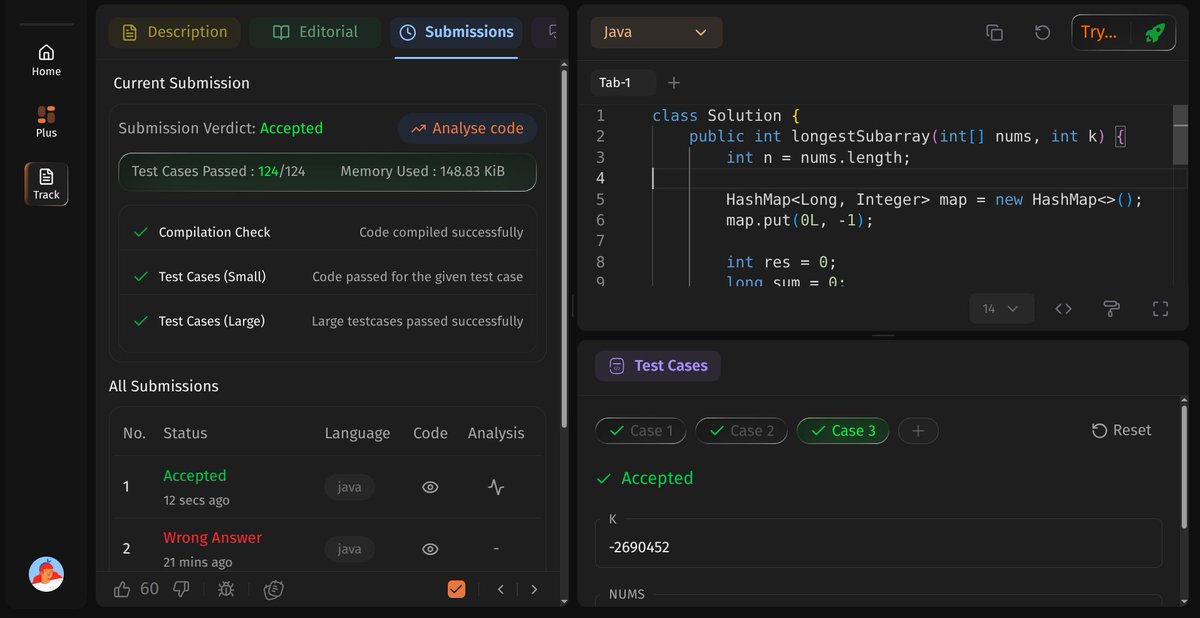1200x618 pixels.
Task: Click the Wrong Answer status in row 2
Action: (x=212, y=538)
